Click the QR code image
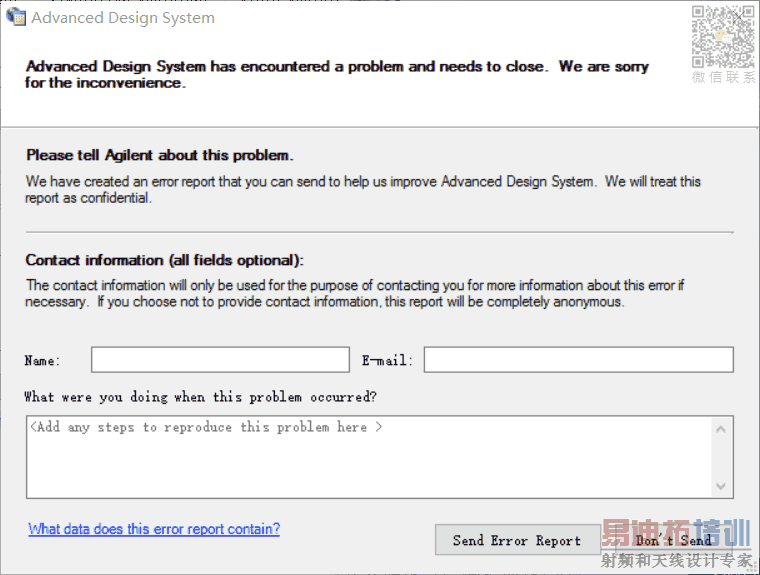 (723, 36)
